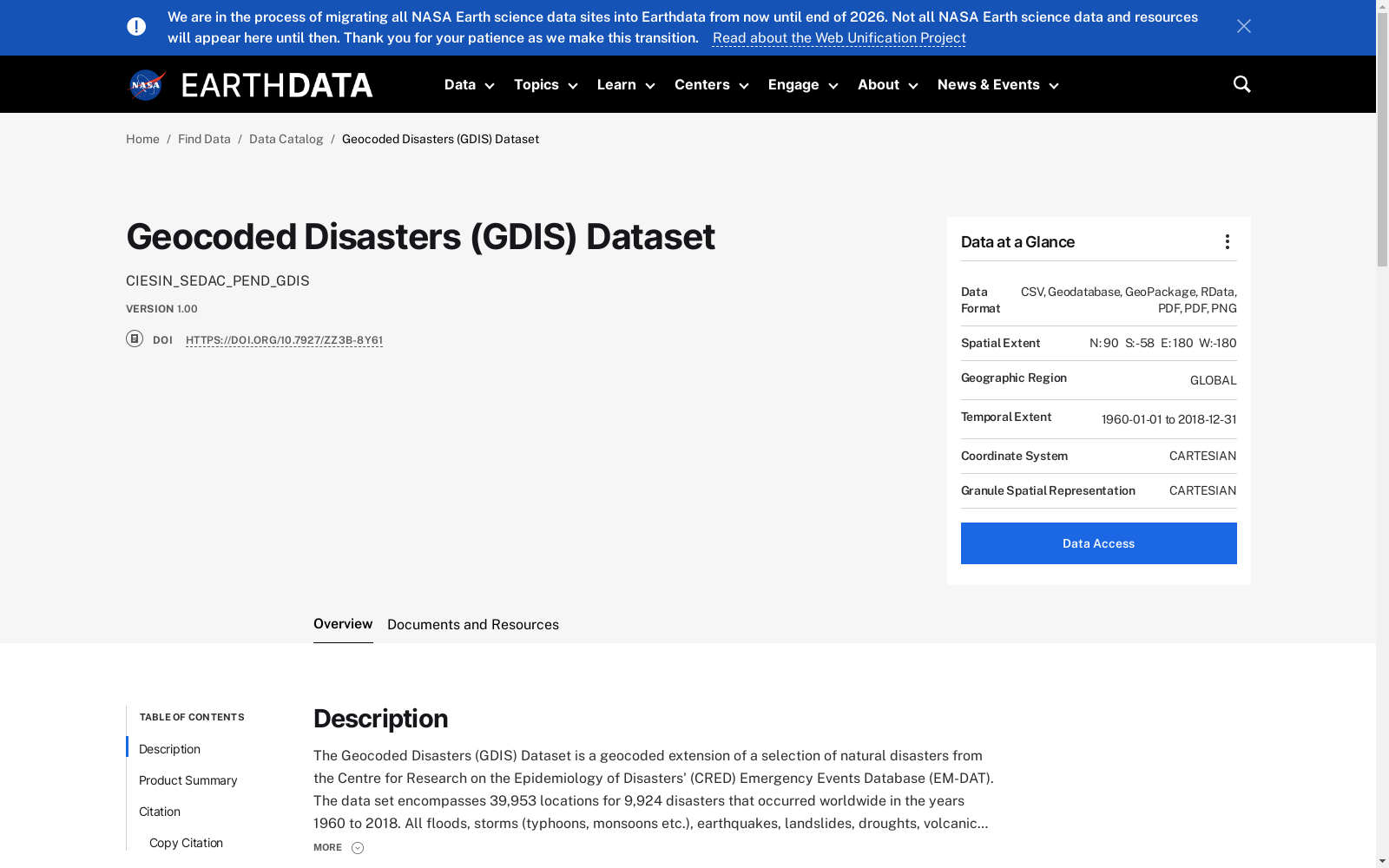The width and height of the screenshot is (1389, 868).
Task: Click the scrollbar down arrow
Action: point(1382,861)
